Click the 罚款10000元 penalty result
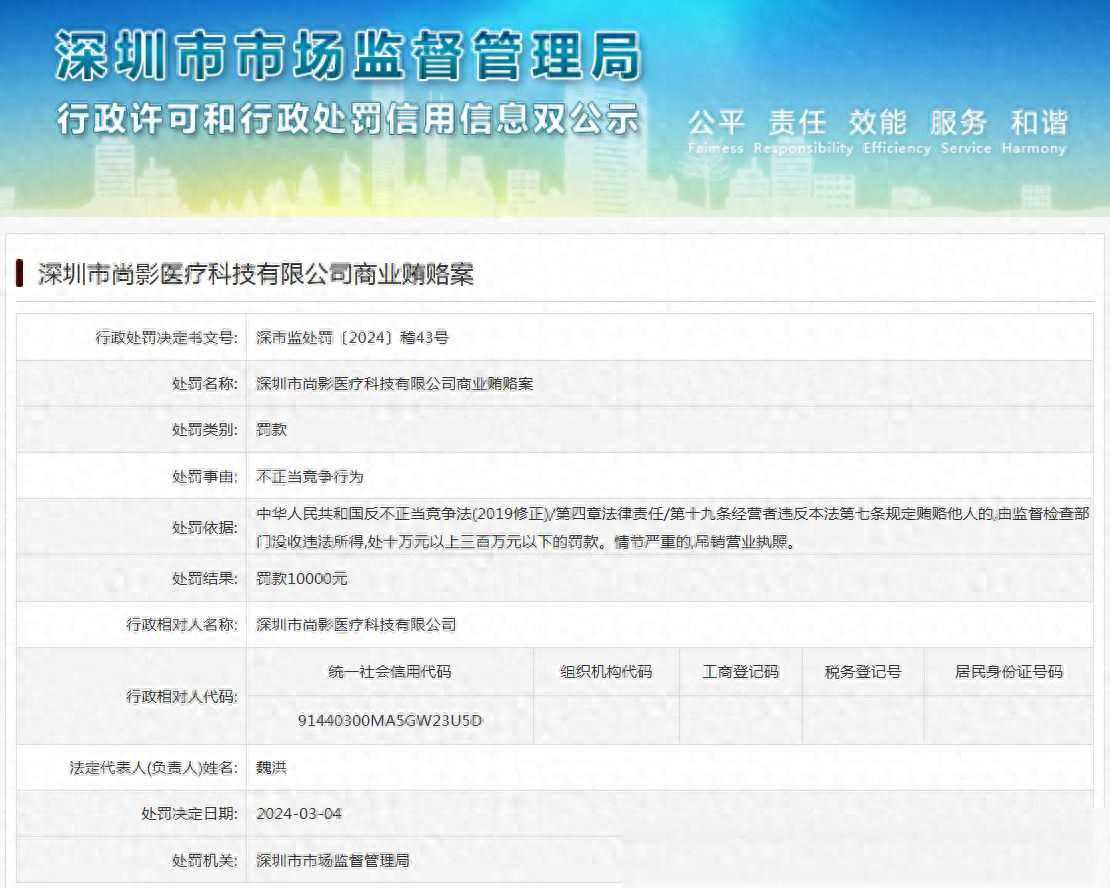Image resolution: width=1110 pixels, height=888 pixels. tap(302, 578)
